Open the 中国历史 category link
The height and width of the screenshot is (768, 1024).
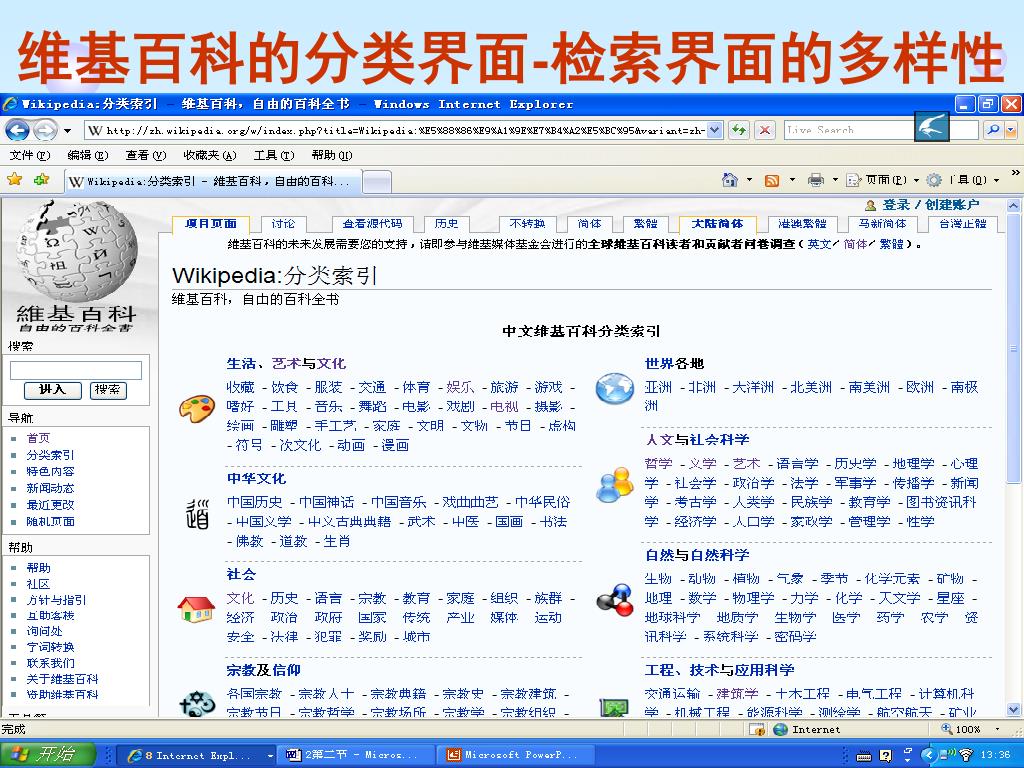pyautogui.click(x=255, y=502)
